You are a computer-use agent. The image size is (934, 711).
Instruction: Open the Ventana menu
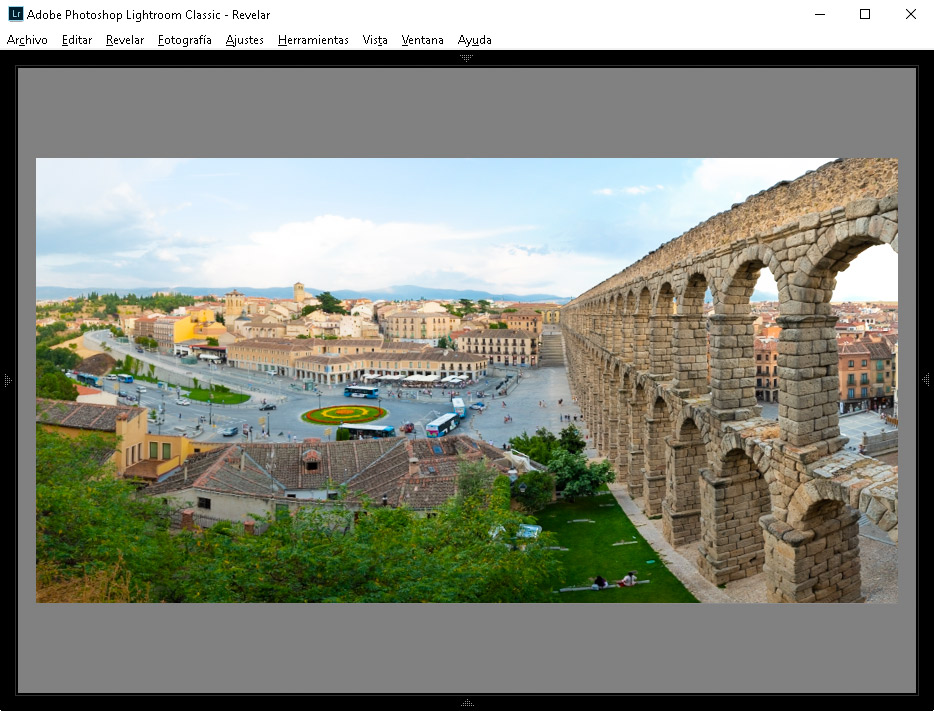click(x=422, y=40)
